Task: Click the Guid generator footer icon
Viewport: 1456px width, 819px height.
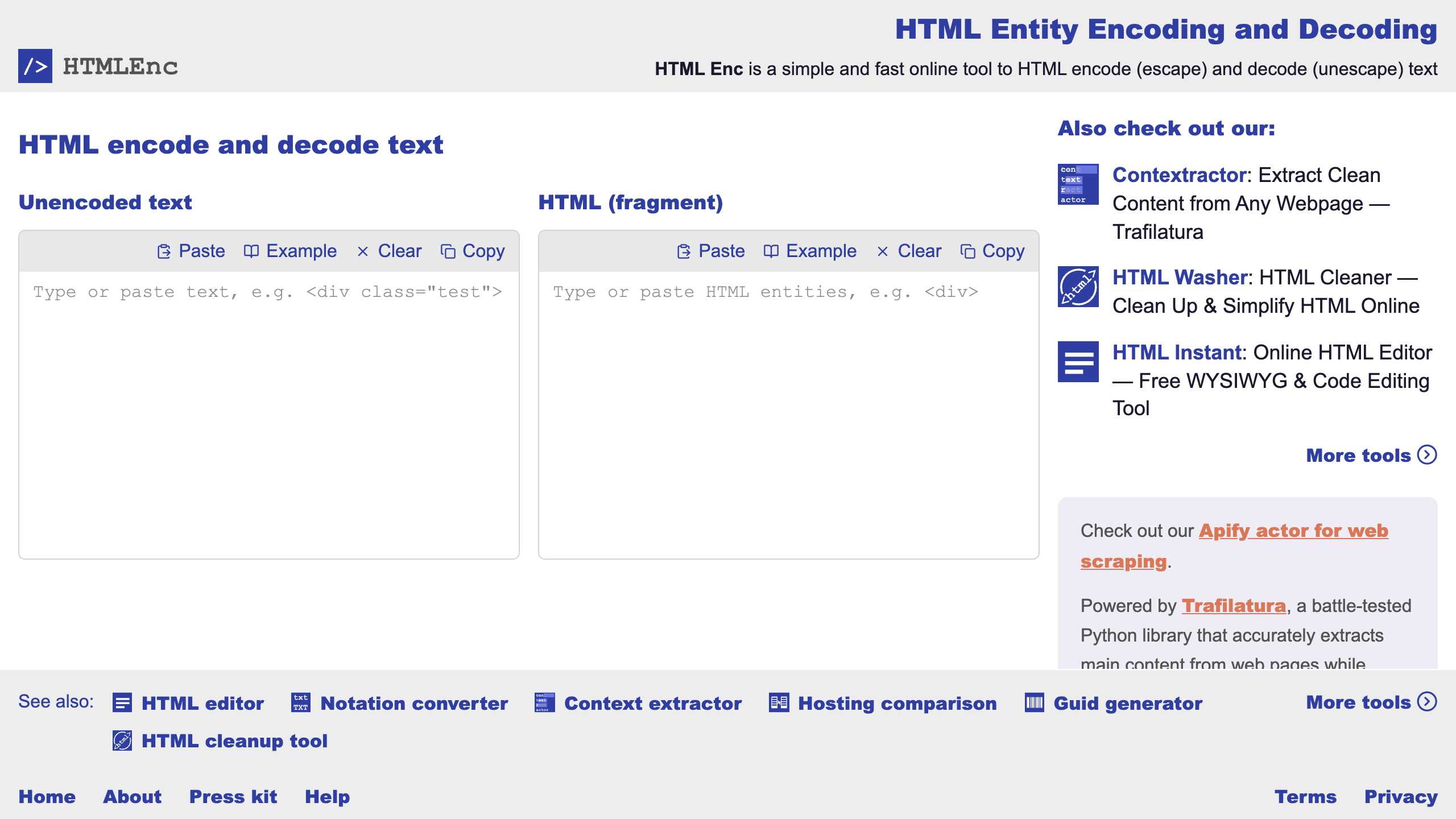Action: [x=1034, y=703]
